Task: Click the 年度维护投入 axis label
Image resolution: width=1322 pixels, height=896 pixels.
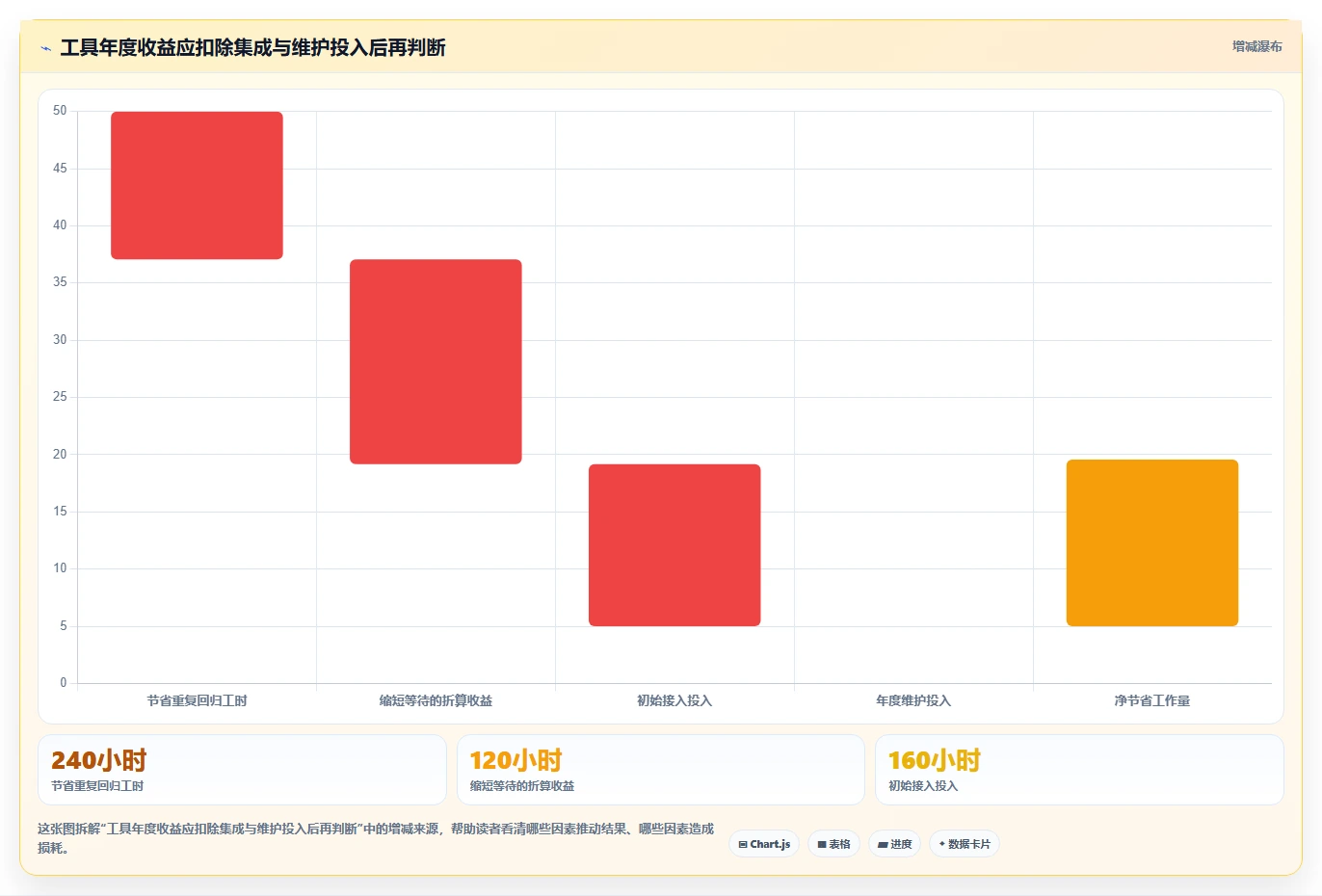Action: [x=913, y=700]
